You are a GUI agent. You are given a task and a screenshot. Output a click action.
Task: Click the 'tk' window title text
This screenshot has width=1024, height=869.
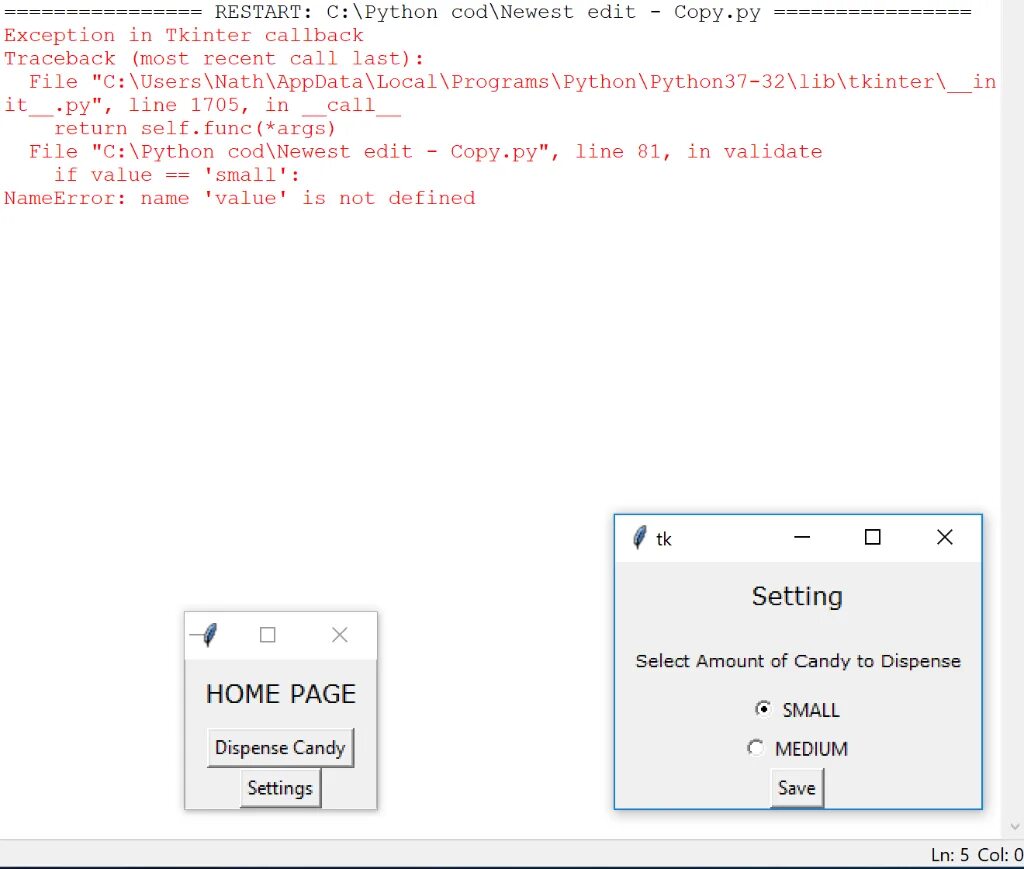pyautogui.click(x=664, y=539)
